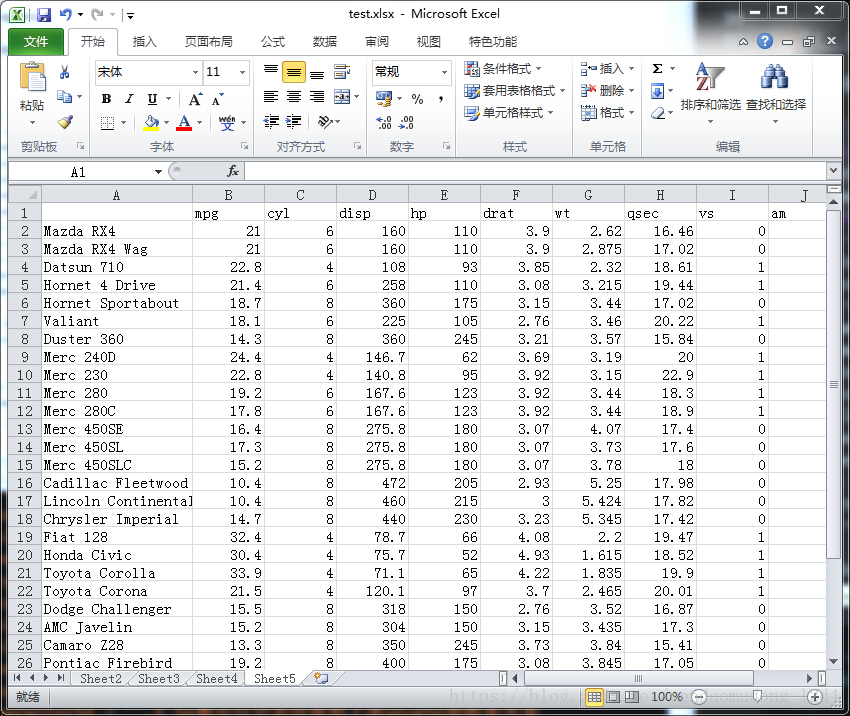This screenshot has width=850, height=716.
Task: Click the Cut scissors icon
Action: (x=65, y=72)
